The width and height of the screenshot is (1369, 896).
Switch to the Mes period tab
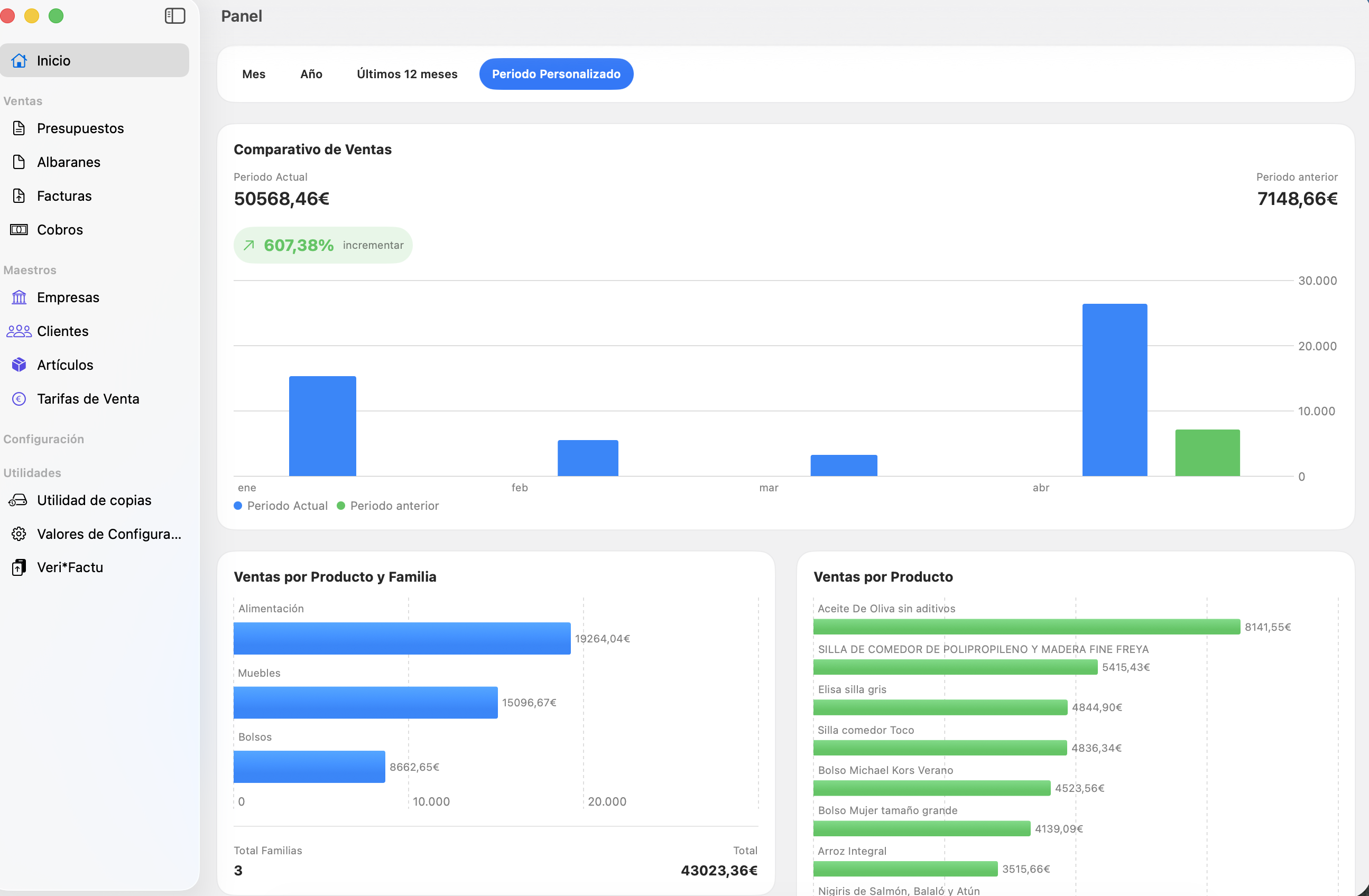[254, 74]
